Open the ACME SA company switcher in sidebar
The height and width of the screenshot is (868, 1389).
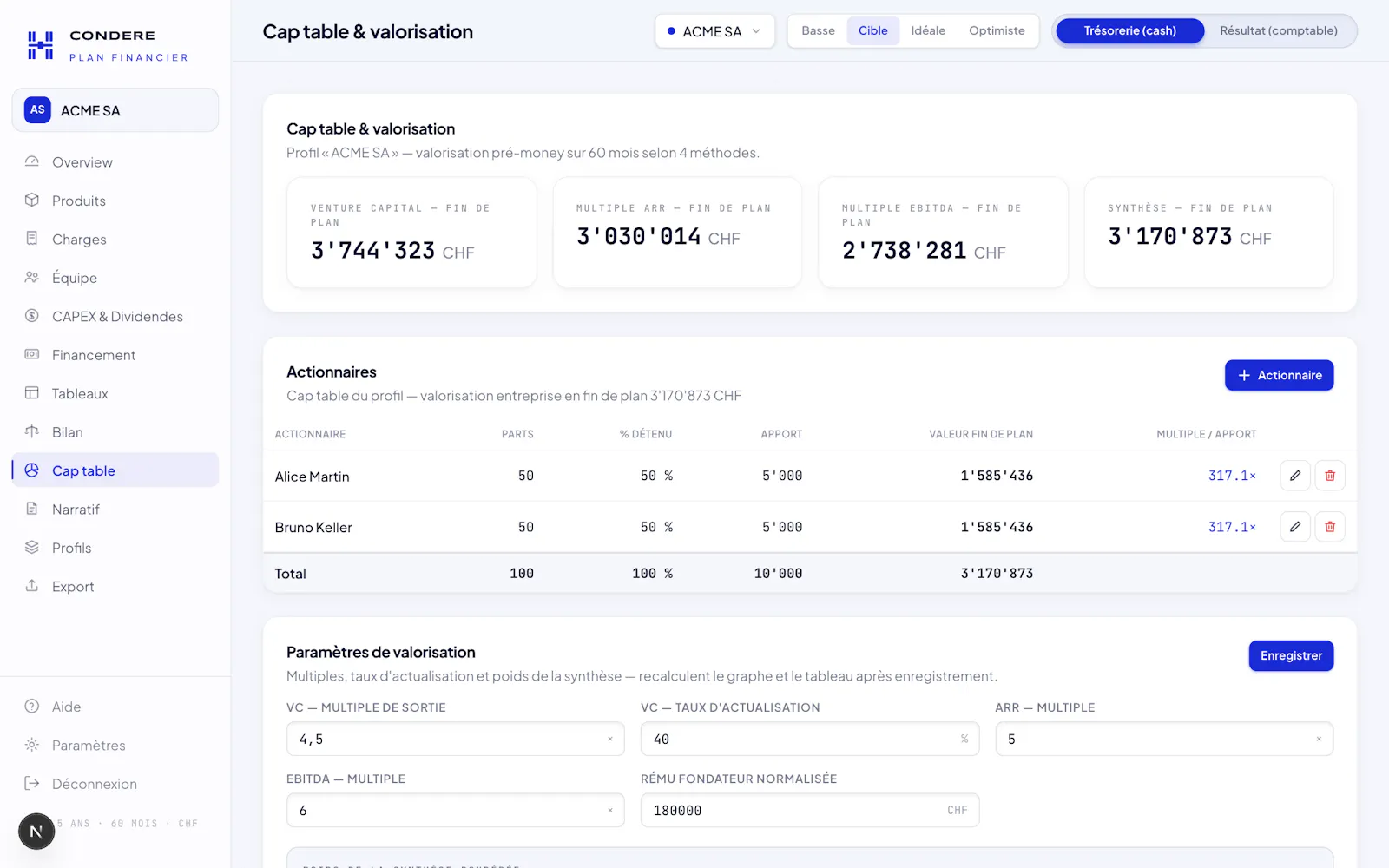pyautogui.click(x=115, y=110)
